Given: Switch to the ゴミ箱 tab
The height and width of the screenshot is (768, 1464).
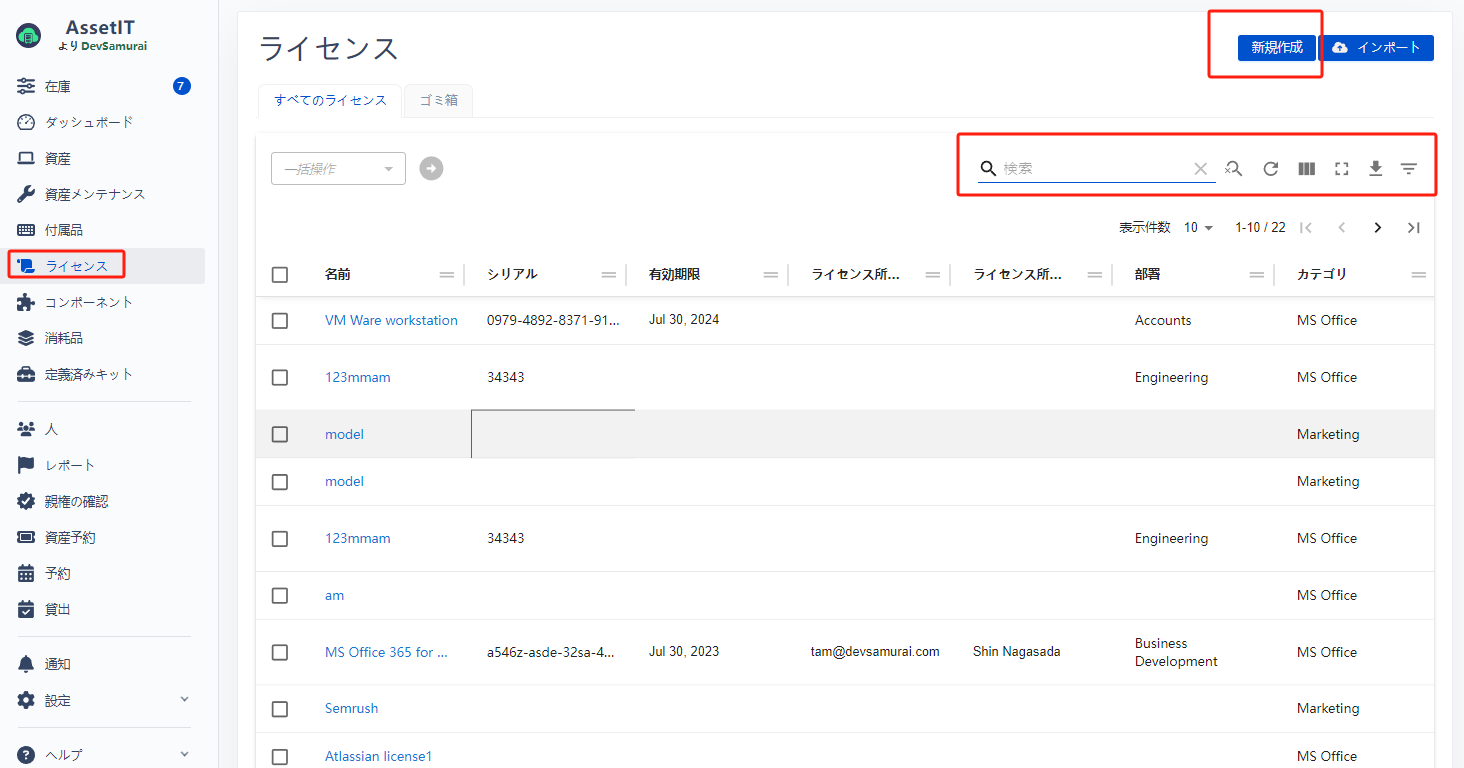Looking at the screenshot, I should point(438,101).
